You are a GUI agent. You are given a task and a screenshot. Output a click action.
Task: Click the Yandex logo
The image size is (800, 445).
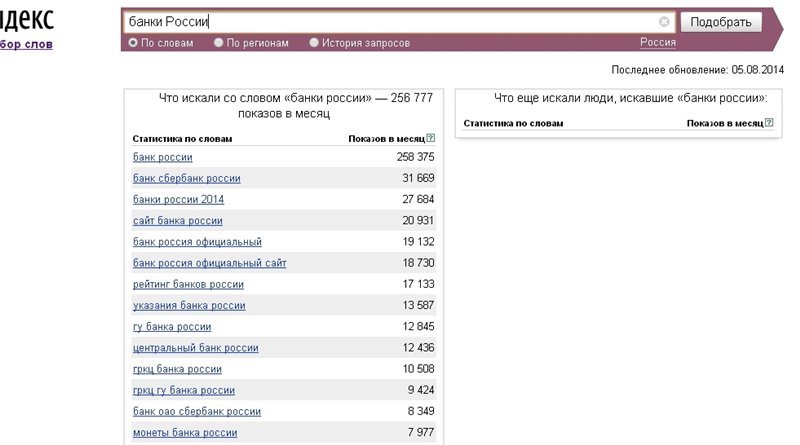coord(28,21)
